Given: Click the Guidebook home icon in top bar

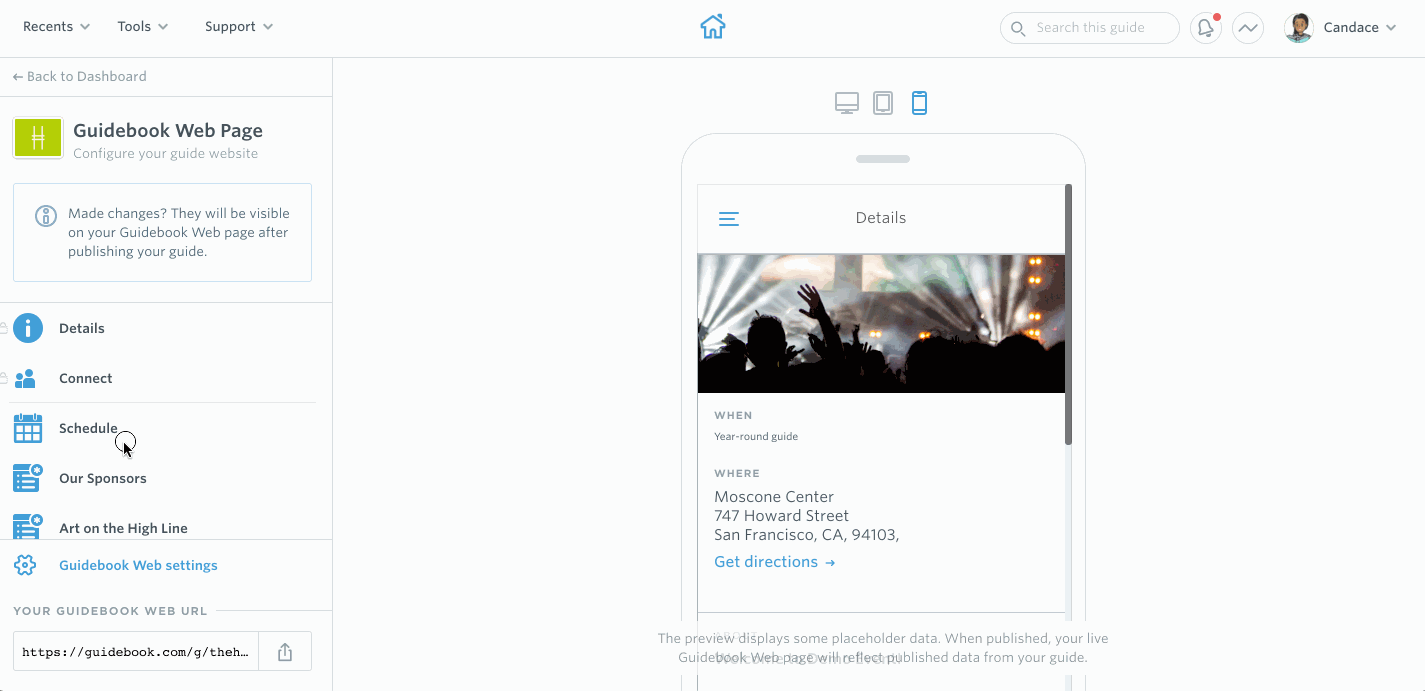Looking at the screenshot, I should pyautogui.click(x=712, y=27).
